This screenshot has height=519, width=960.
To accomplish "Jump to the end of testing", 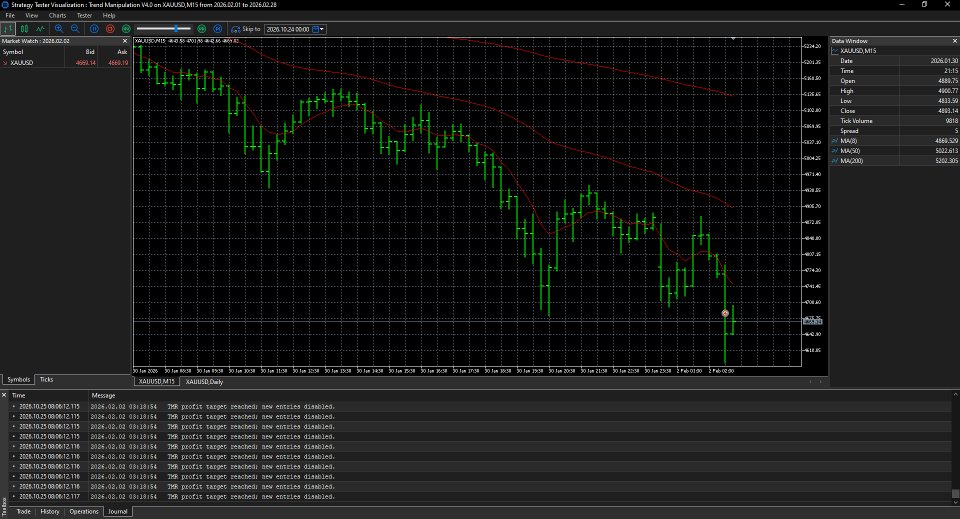I will point(217,29).
